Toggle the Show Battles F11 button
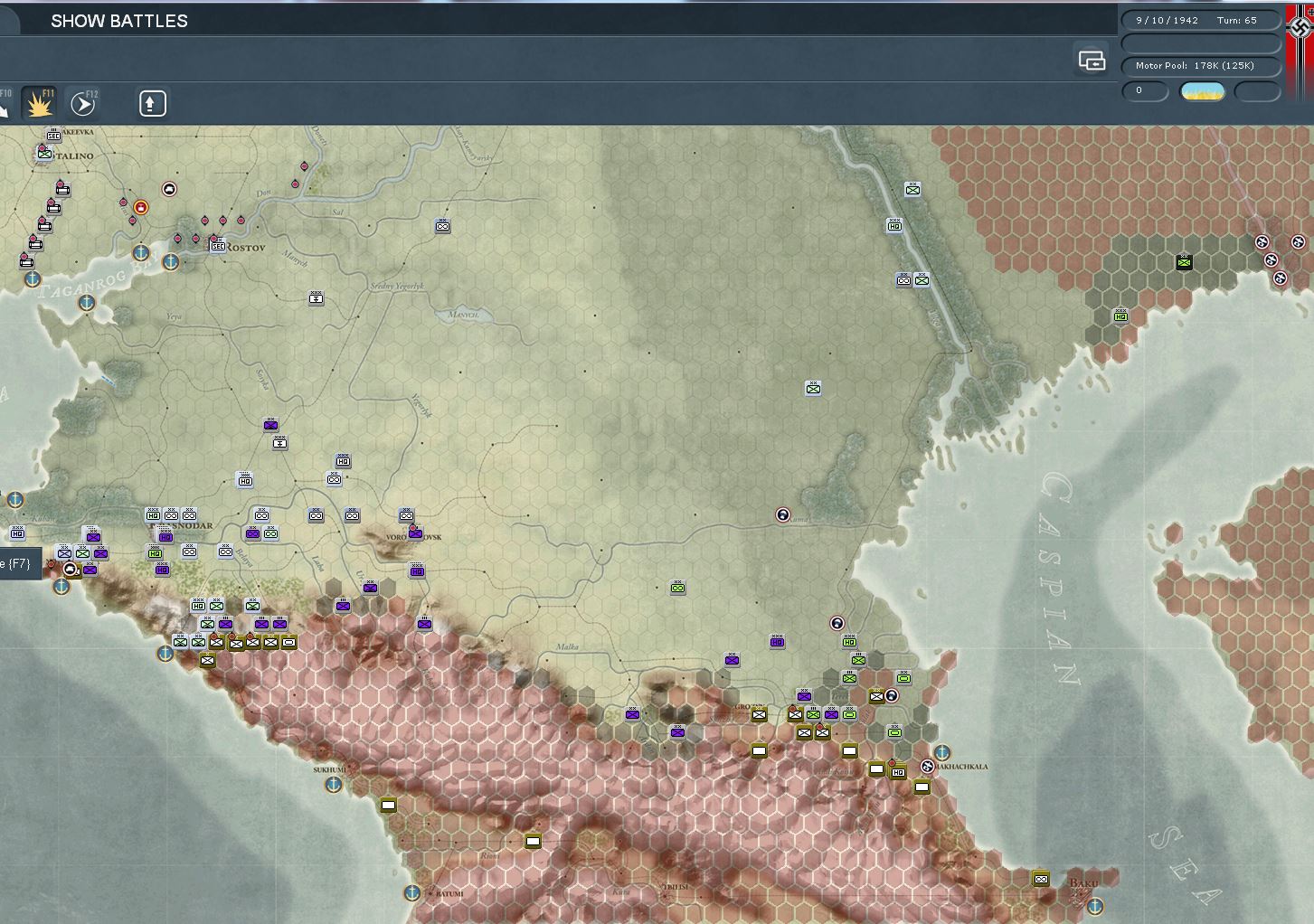Image resolution: width=1314 pixels, height=924 pixels. click(39, 103)
